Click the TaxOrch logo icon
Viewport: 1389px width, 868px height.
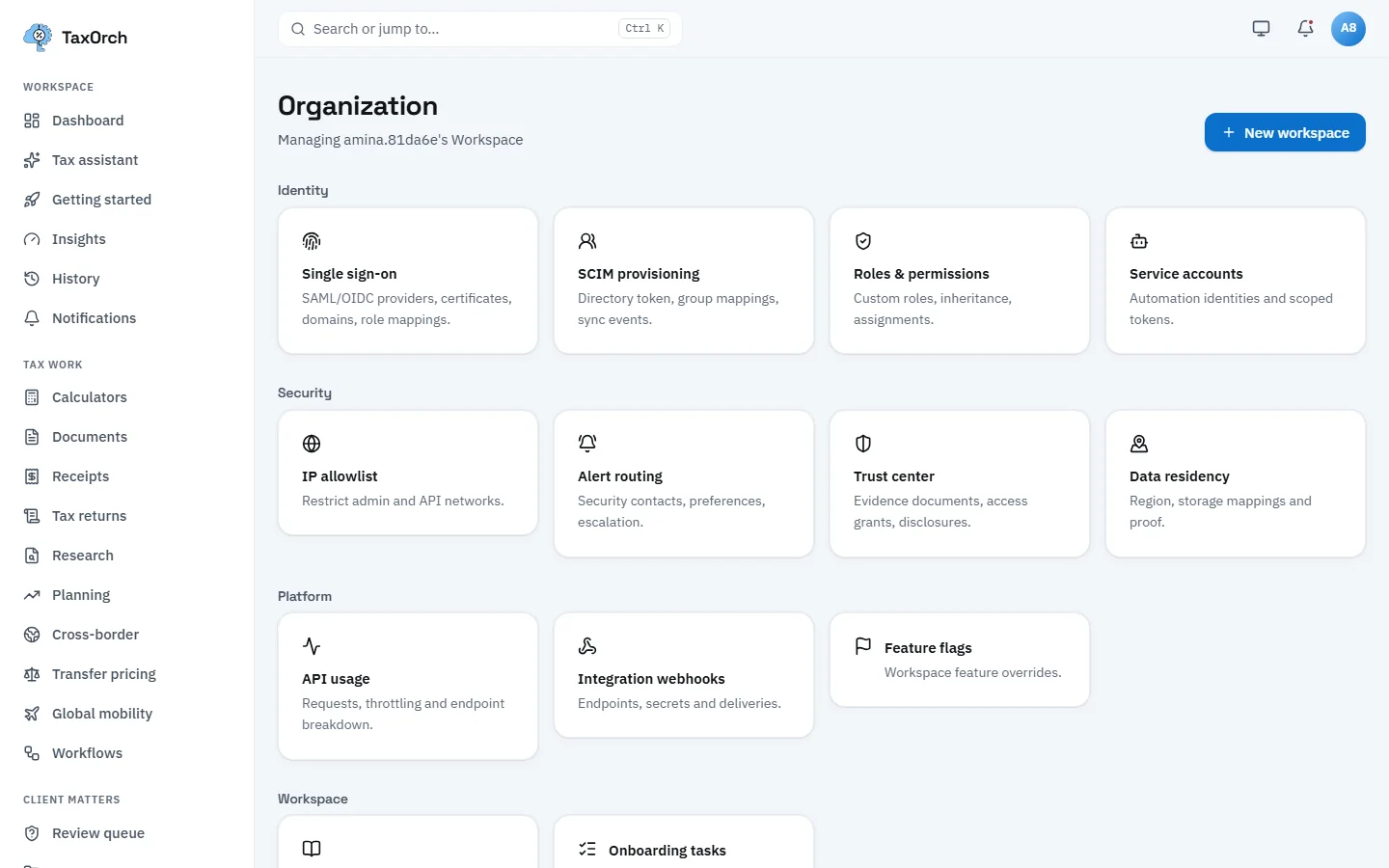38,38
